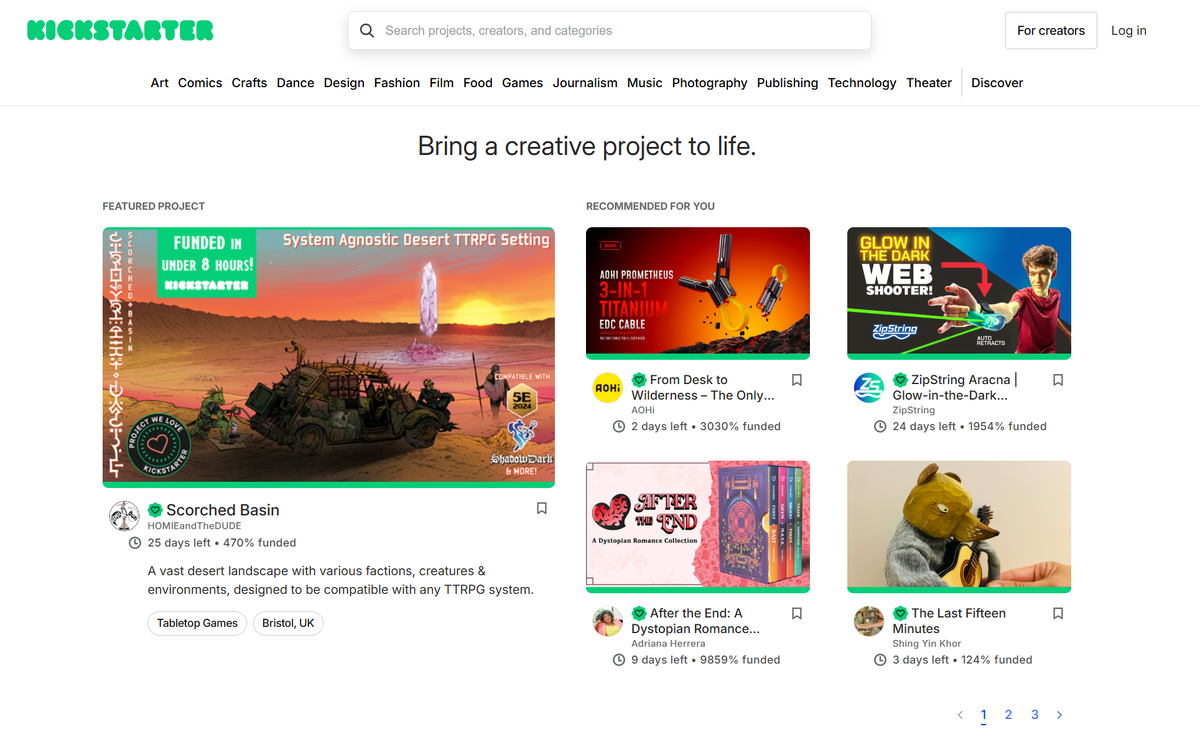Viewport: 1200px width, 742px height.
Task: Open the After the End book collection thumbnail
Action: tap(698, 526)
